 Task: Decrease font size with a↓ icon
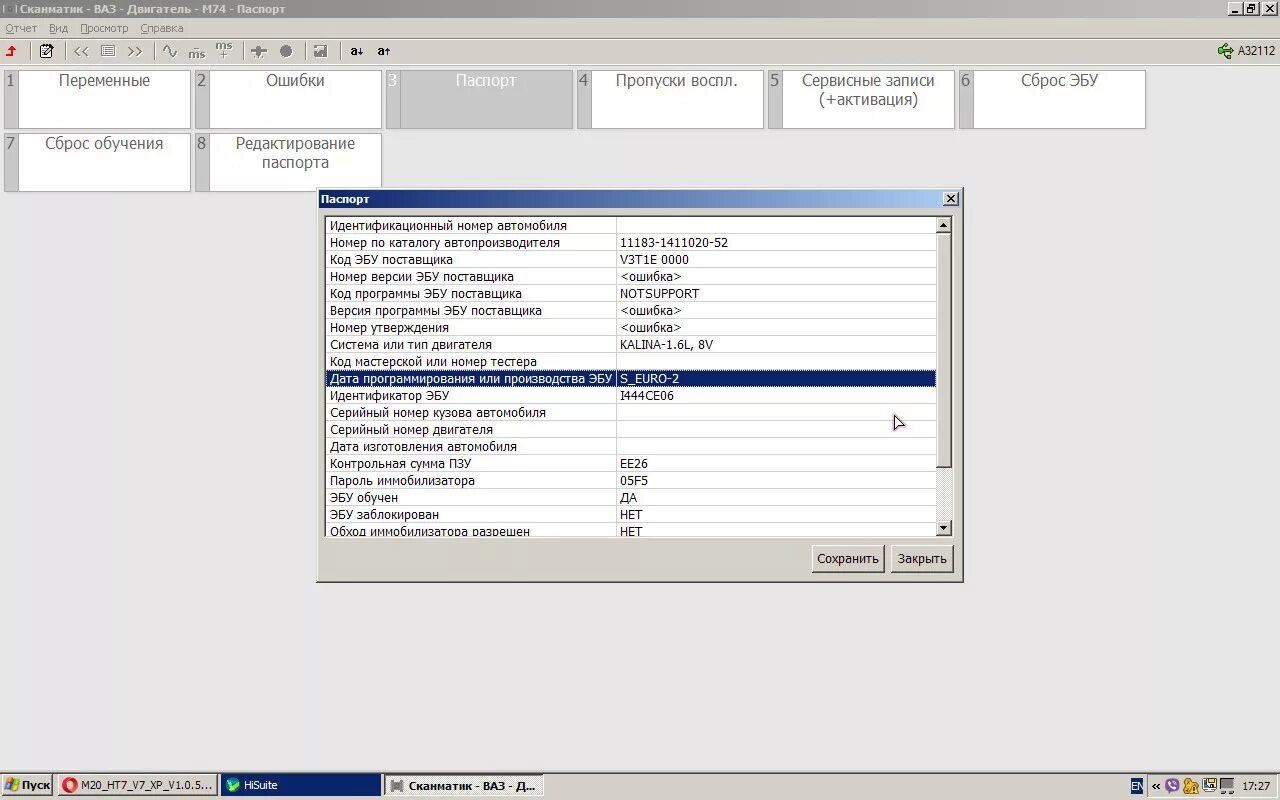tap(357, 51)
